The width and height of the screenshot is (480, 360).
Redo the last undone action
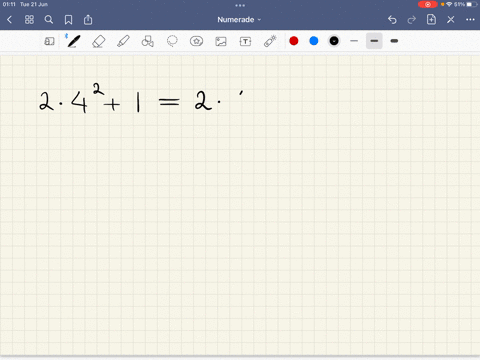tap(412, 20)
